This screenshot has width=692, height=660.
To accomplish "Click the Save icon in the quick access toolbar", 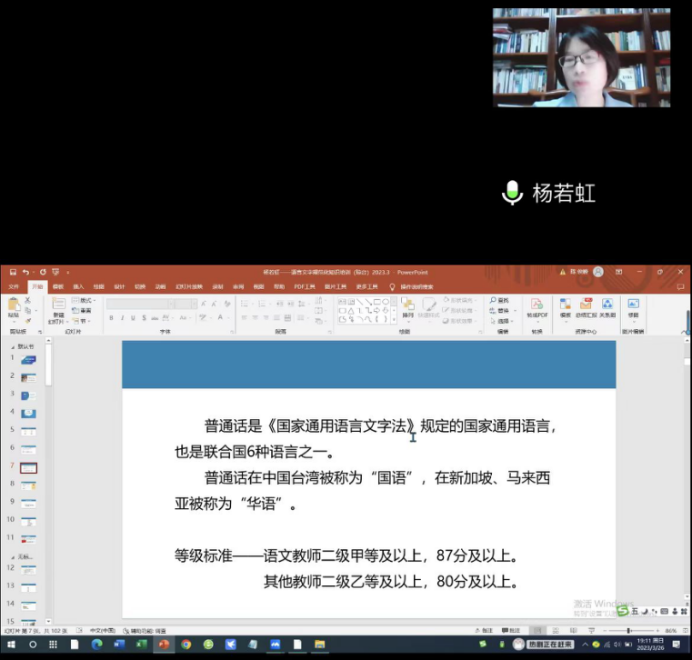I will tap(10, 271).
